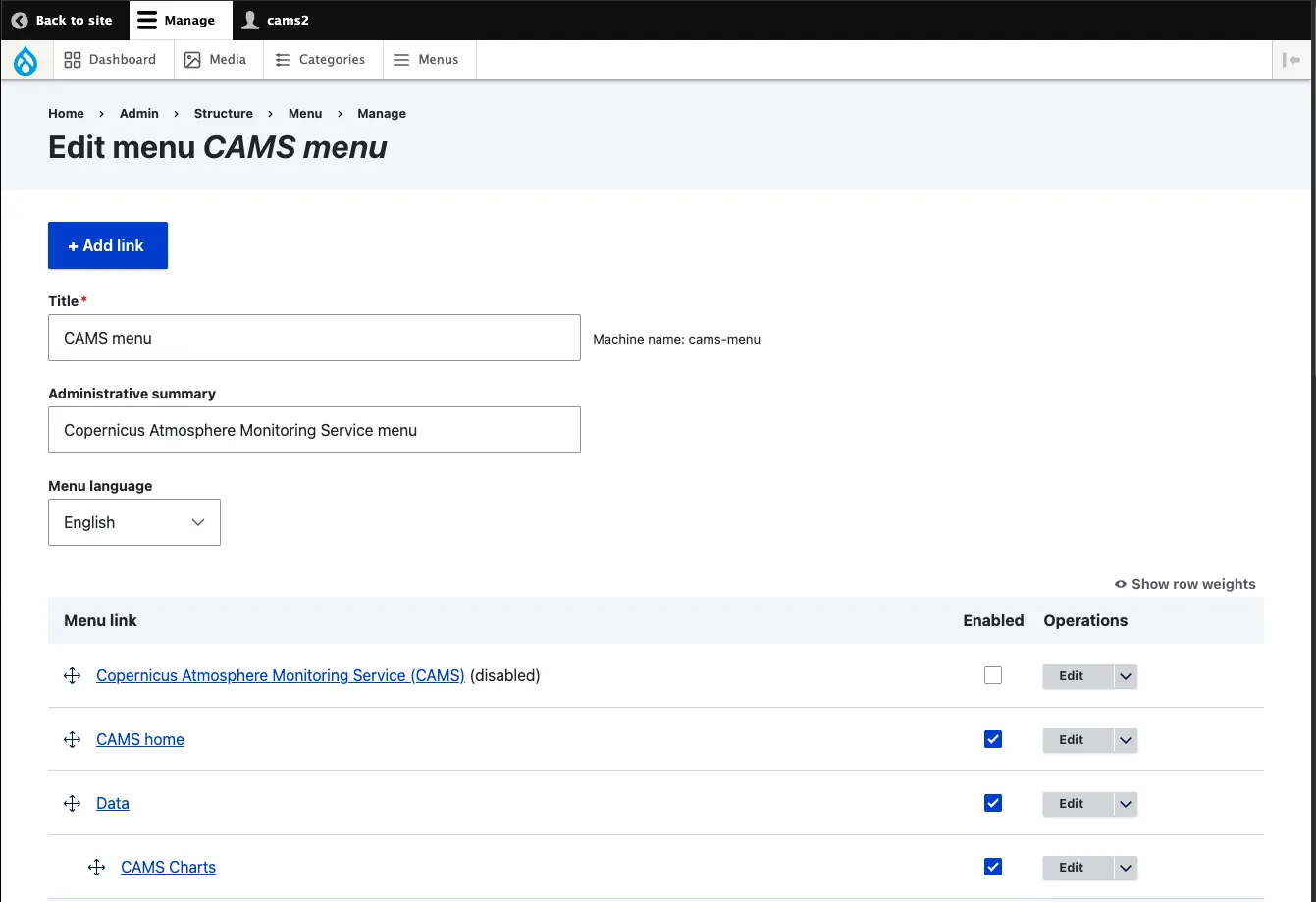1316x902 pixels.
Task: Click the Dashboard grid icon
Action: 73,60
